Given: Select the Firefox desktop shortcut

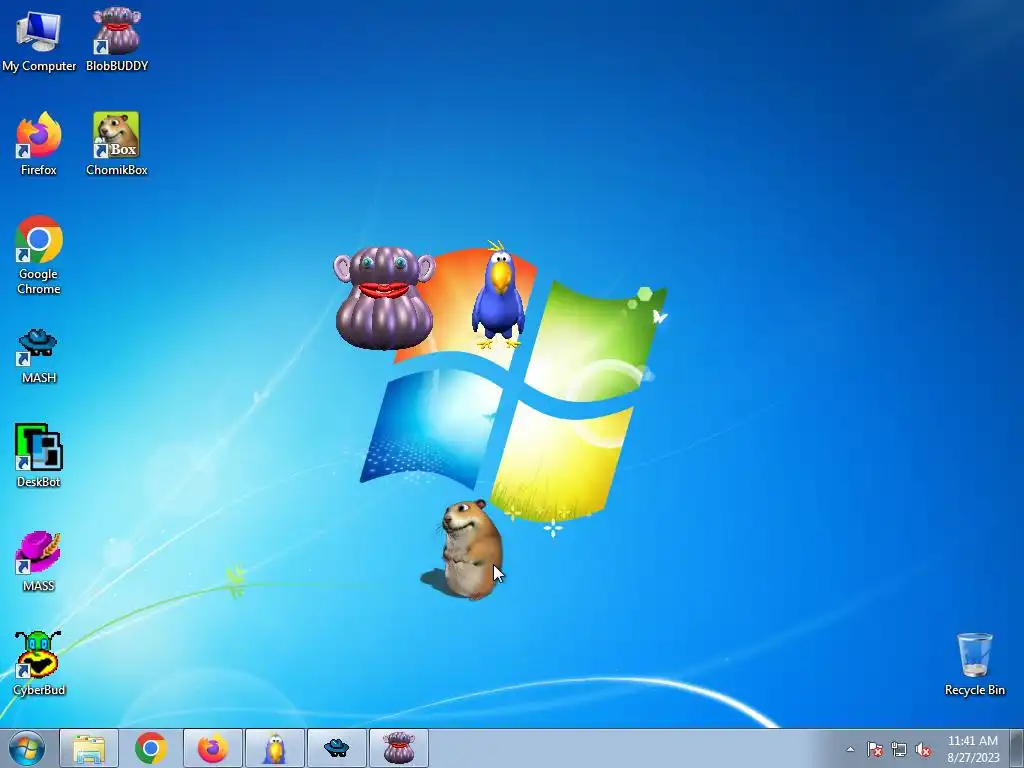Looking at the screenshot, I should pyautogui.click(x=39, y=144).
